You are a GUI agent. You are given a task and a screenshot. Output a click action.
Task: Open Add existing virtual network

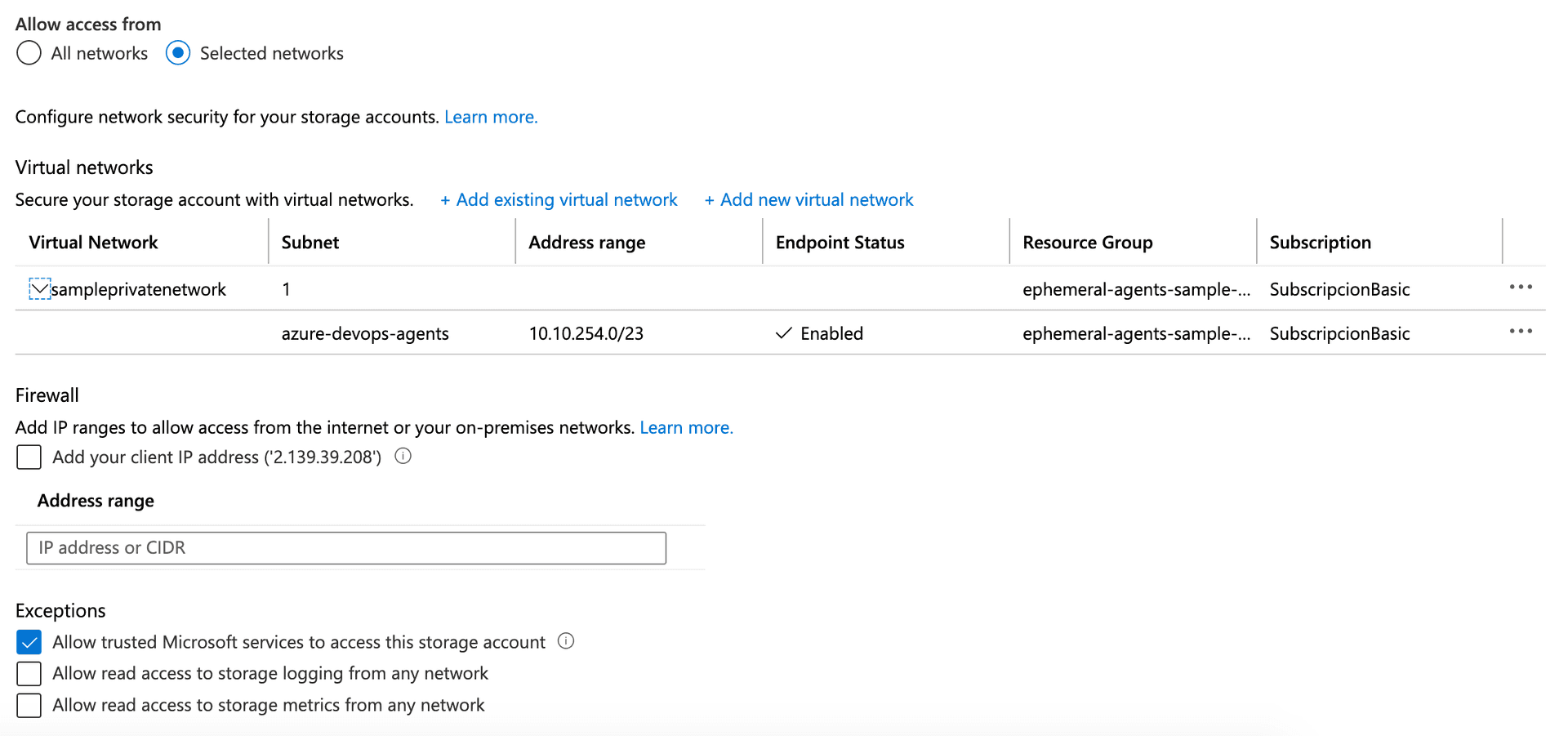tap(559, 199)
